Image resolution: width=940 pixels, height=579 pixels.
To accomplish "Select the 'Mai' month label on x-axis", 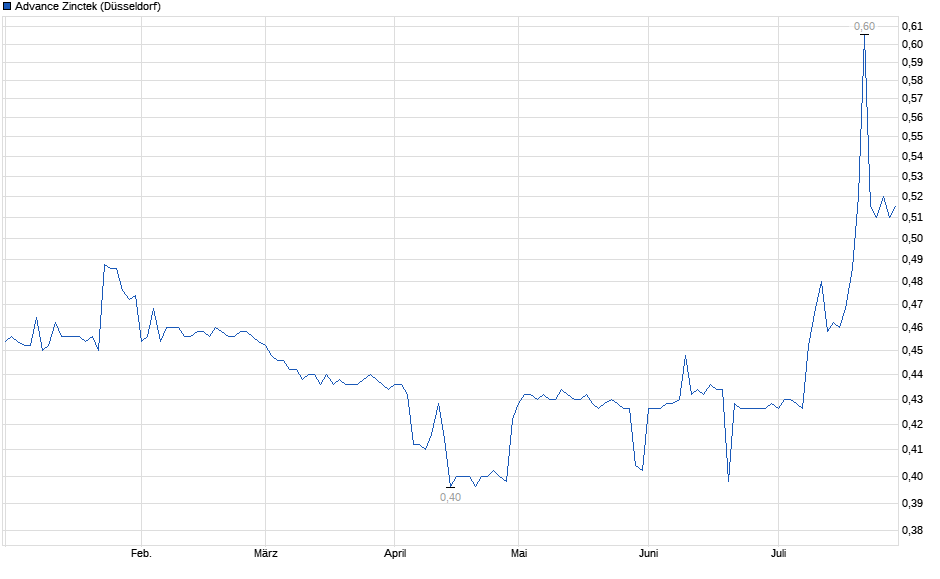I will (x=519, y=553).
